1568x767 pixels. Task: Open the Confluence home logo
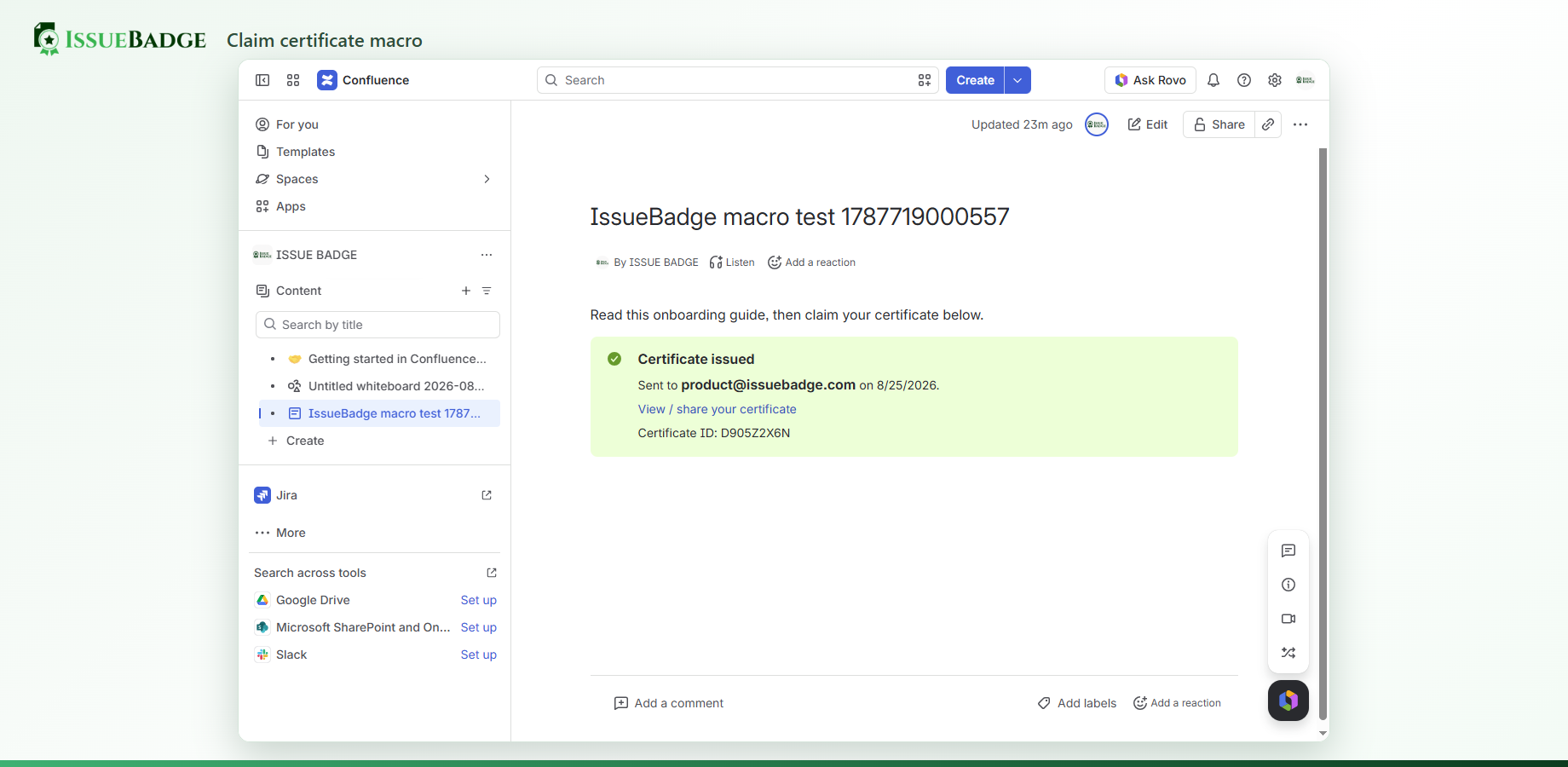point(363,80)
